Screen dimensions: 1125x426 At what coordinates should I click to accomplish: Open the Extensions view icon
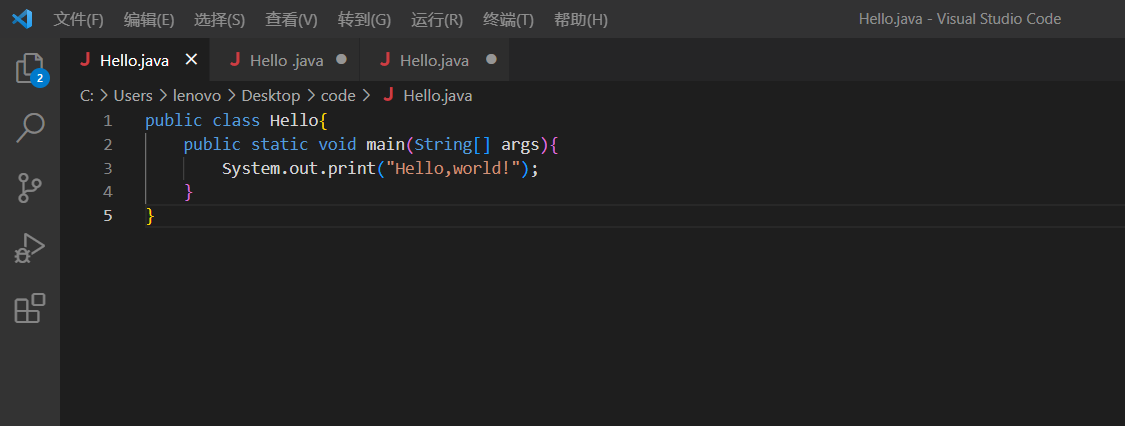(30, 308)
